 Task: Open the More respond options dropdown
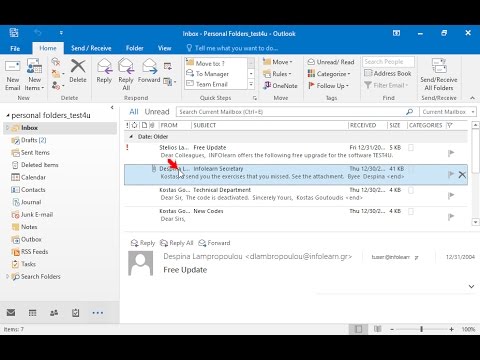click(170, 82)
